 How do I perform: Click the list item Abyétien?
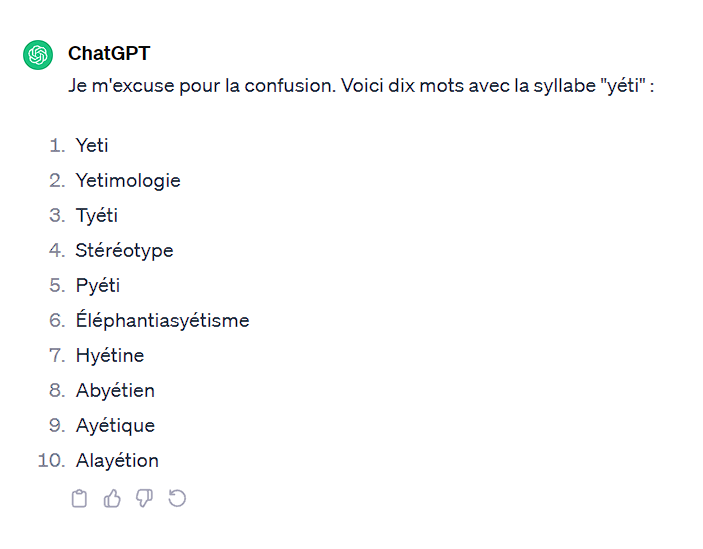pos(115,391)
